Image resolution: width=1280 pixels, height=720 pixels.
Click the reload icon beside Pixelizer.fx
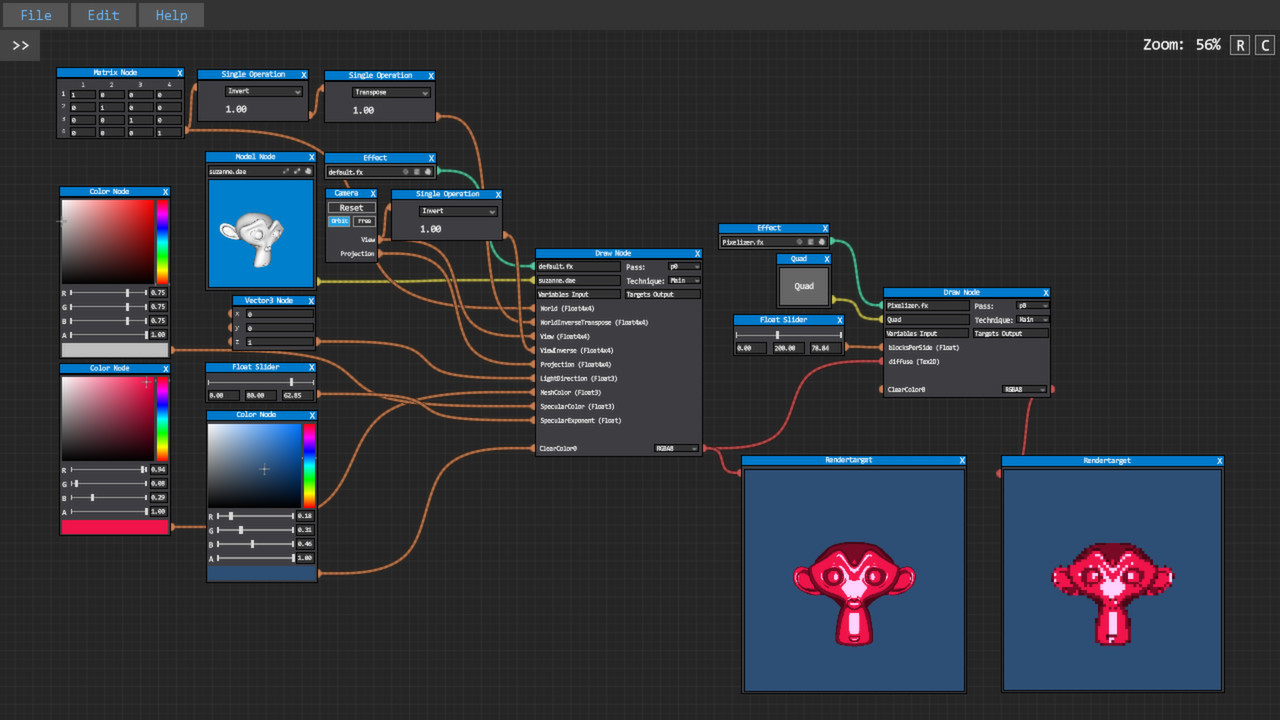click(x=800, y=242)
